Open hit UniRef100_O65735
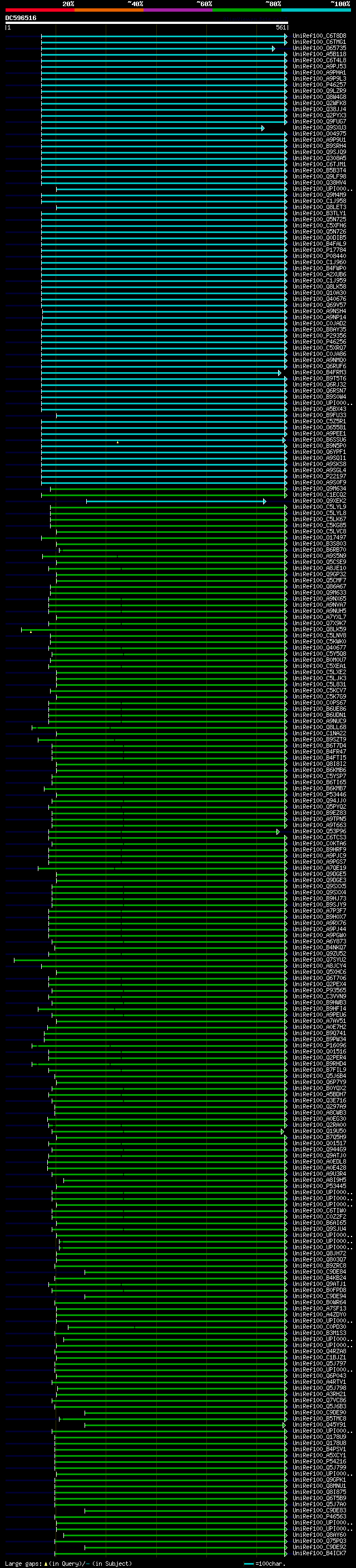Image resolution: width=356 pixels, height=1568 pixels. click(x=319, y=48)
